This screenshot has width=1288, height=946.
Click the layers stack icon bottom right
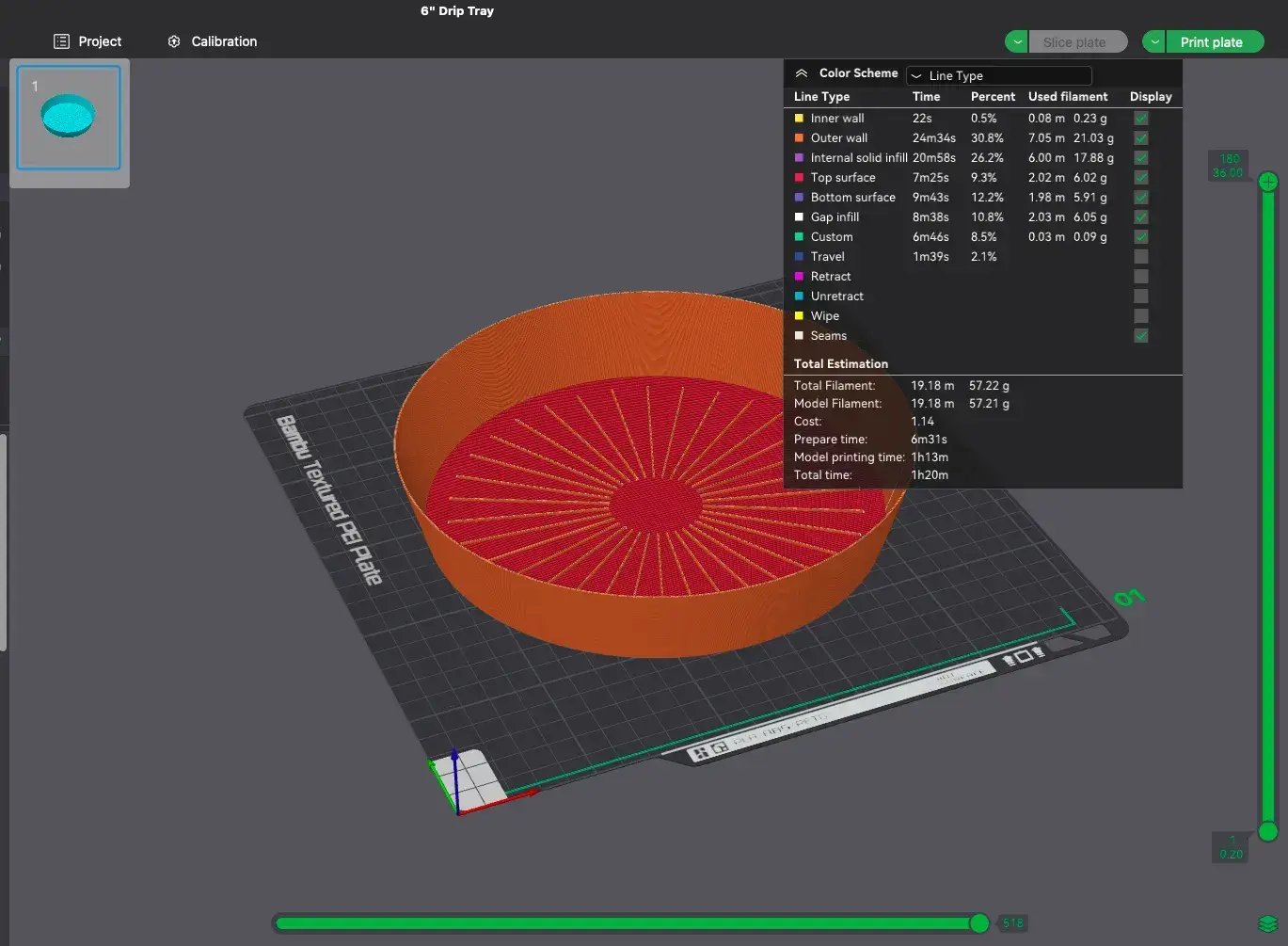click(1267, 923)
